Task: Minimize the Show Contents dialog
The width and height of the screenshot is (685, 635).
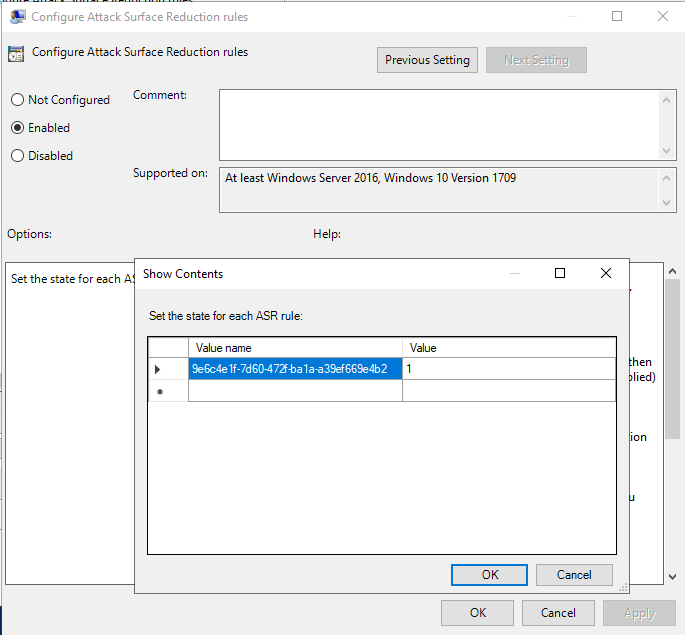Action: [515, 273]
